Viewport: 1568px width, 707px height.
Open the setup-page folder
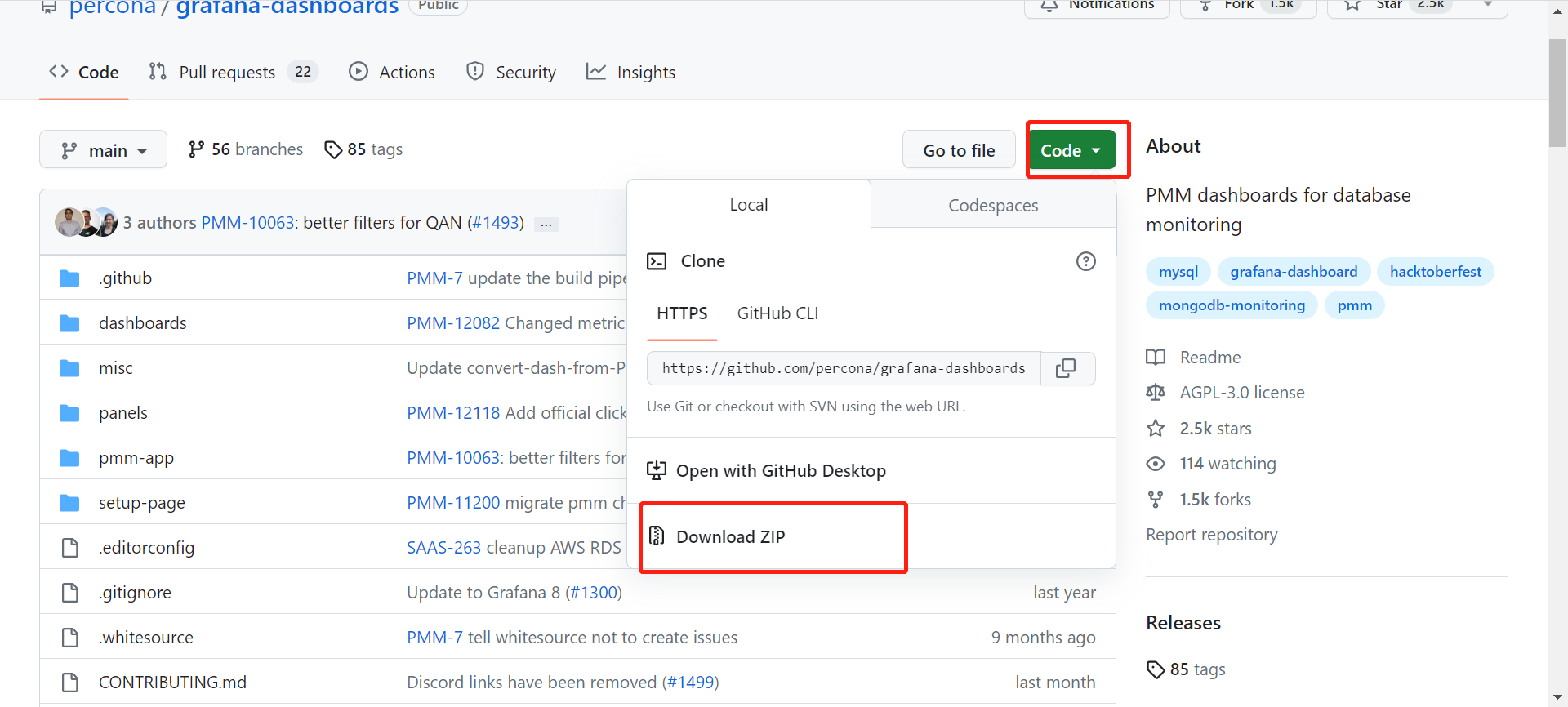[142, 503]
